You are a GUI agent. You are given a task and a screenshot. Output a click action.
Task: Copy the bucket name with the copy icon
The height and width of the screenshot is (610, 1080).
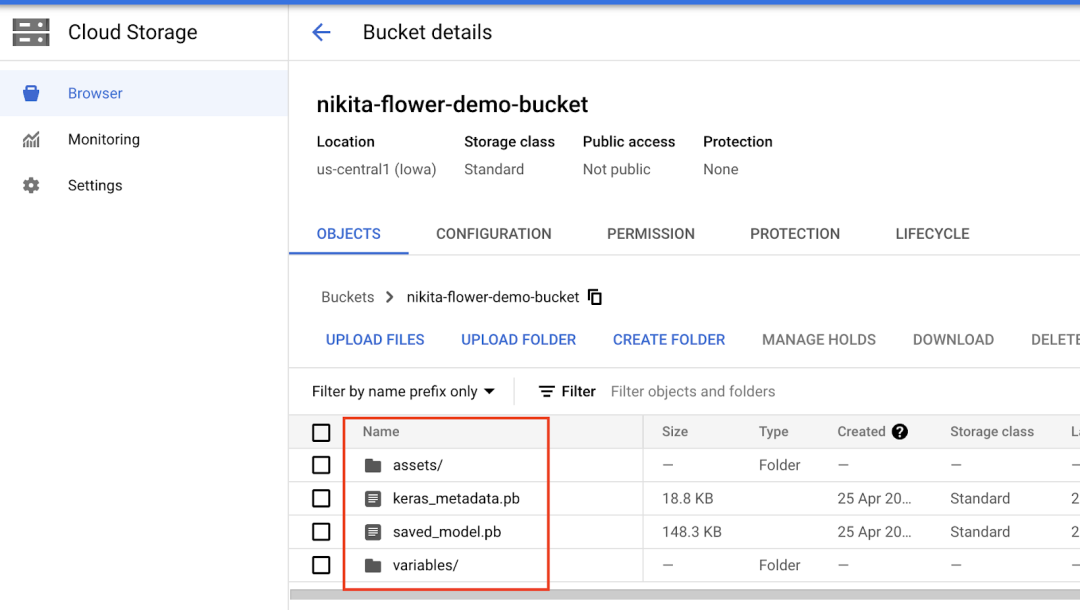point(595,297)
